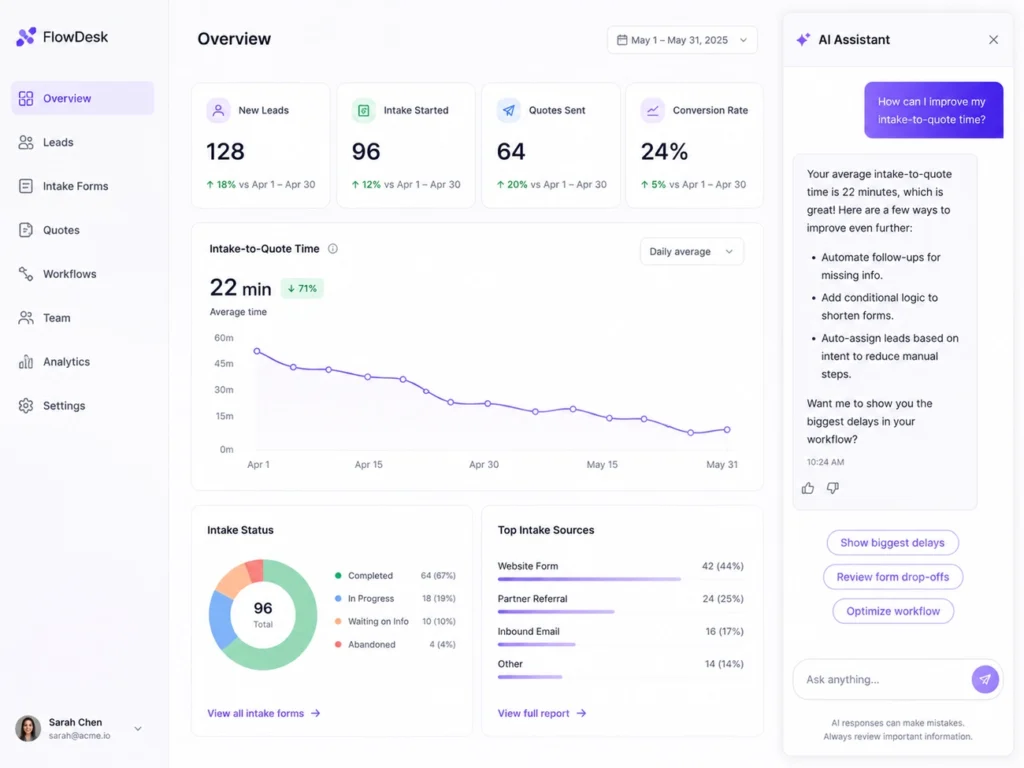This screenshot has width=1024, height=768.
Task: Send message with paper plane button
Action: [985, 680]
